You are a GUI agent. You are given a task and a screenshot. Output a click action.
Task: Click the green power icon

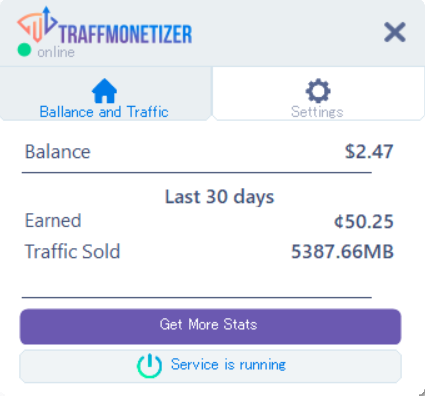[149, 366]
